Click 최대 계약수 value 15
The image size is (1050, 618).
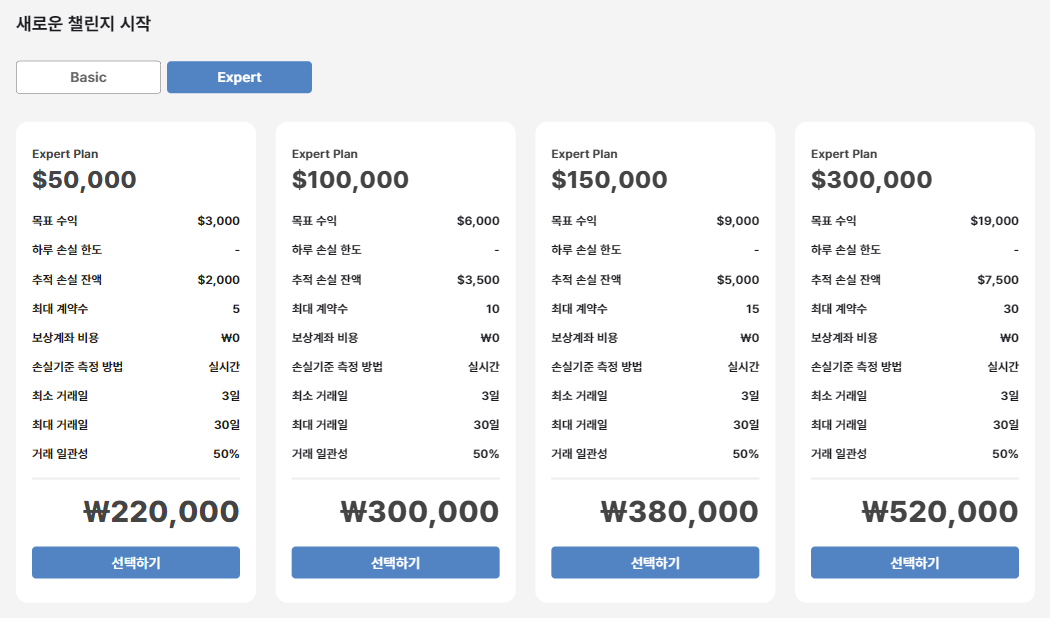click(752, 309)
